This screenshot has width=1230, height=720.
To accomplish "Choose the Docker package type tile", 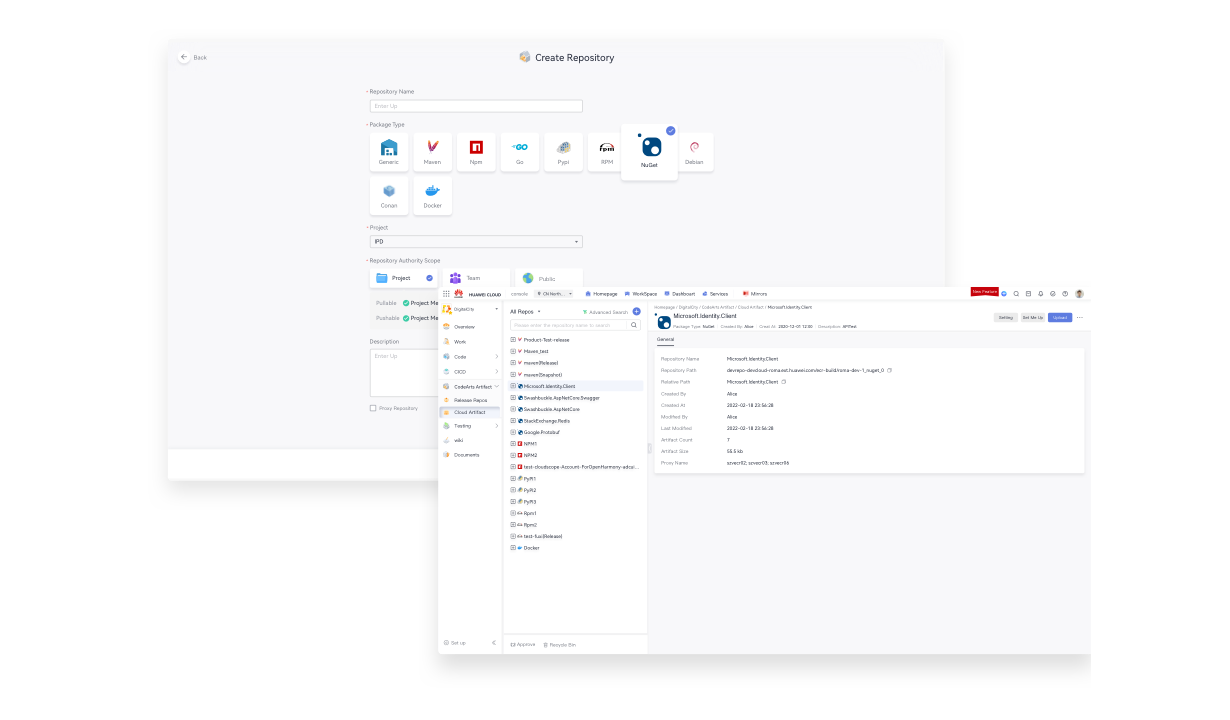I will pyautogui.click(x=432, y=195).
